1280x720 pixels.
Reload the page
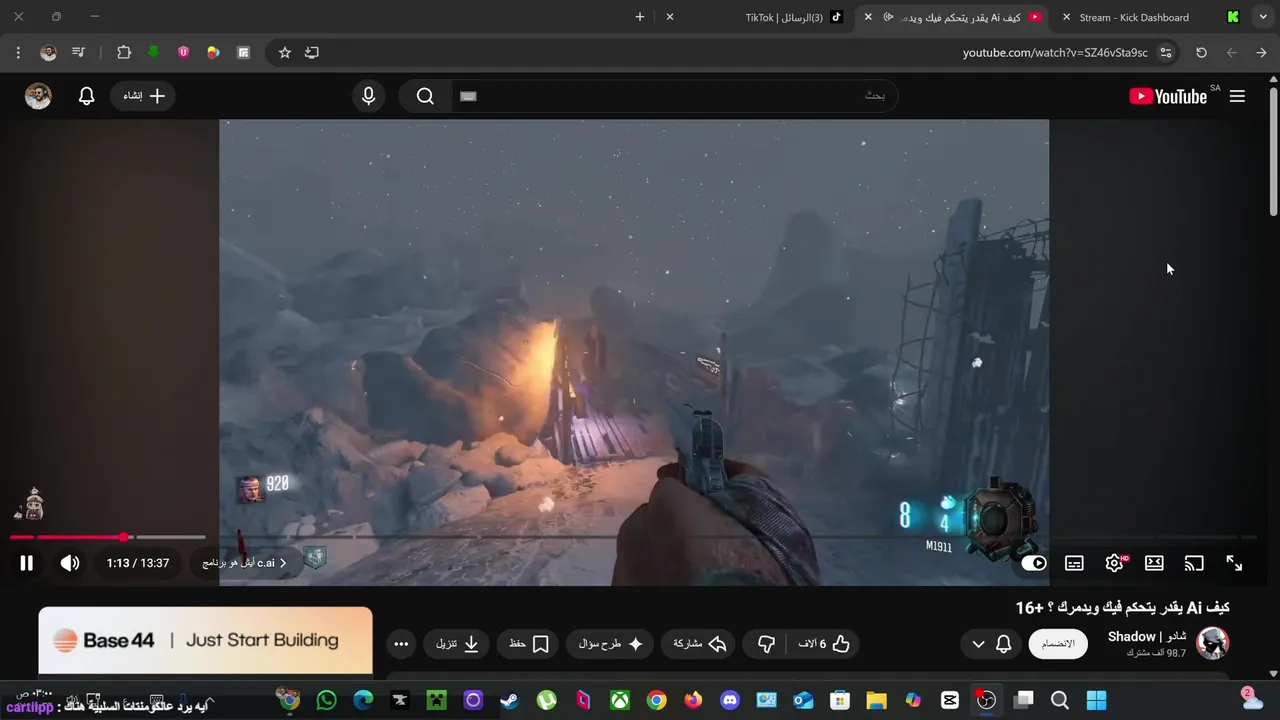pos(1201,52)
